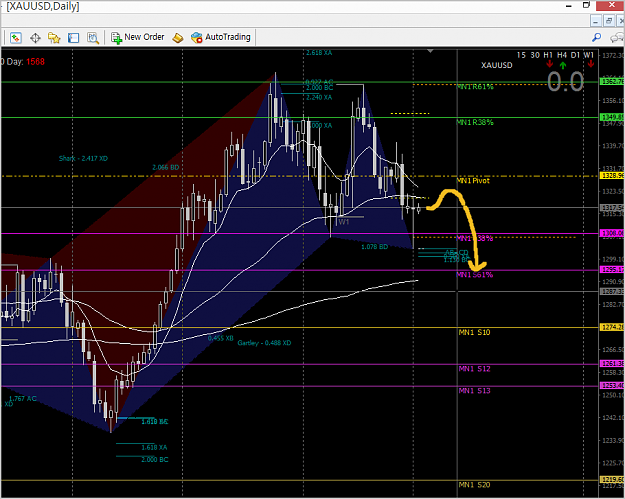Launch MetaEditor via yellow book icon
625x499 pixels.
click(178, 38)
